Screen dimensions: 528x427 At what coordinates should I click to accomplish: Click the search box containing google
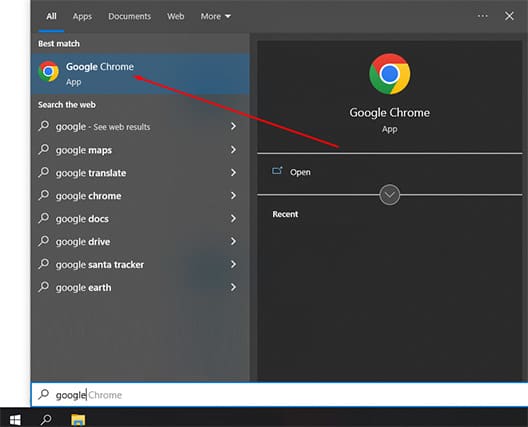click(x=279, y=395)
